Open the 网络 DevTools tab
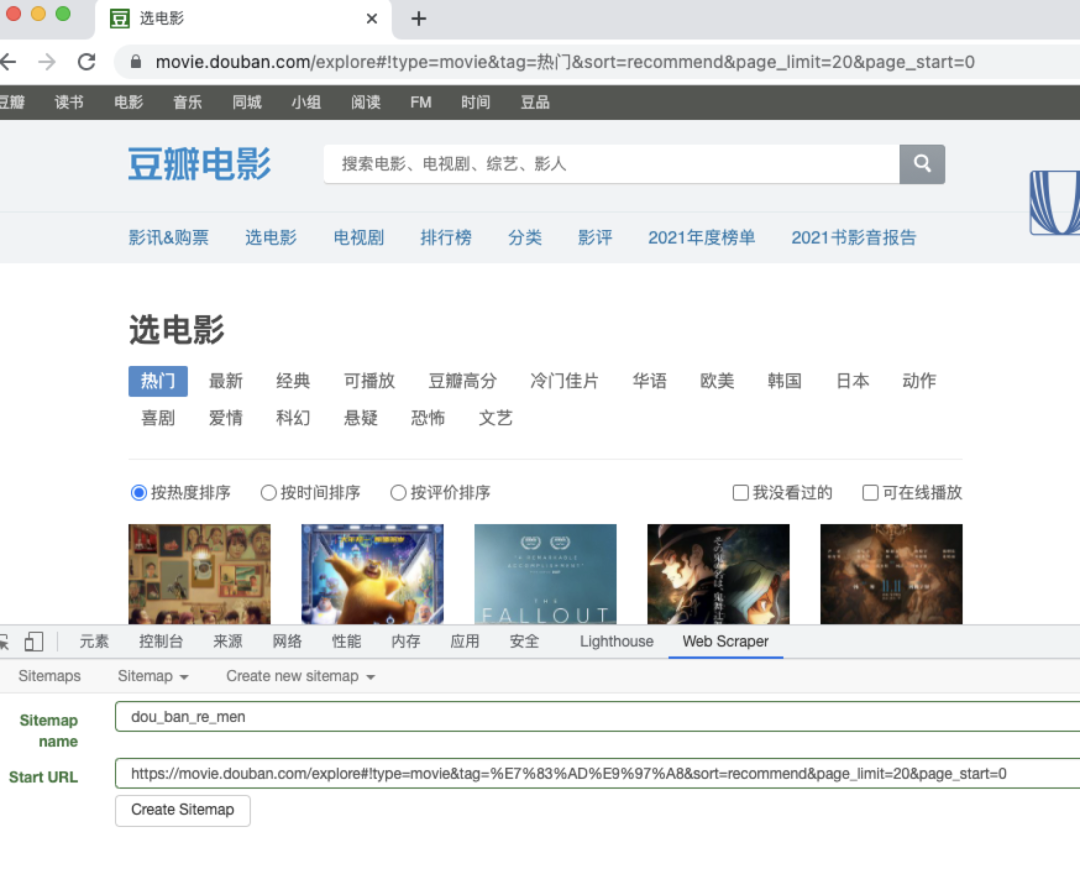Viewport: 1080px width, 895px height. coord(287,642)
